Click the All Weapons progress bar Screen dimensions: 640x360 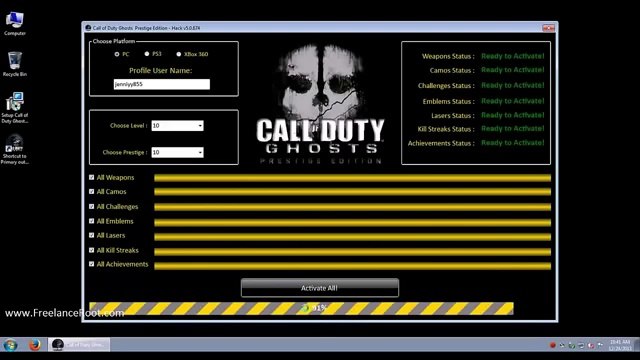tap(353, 178)
